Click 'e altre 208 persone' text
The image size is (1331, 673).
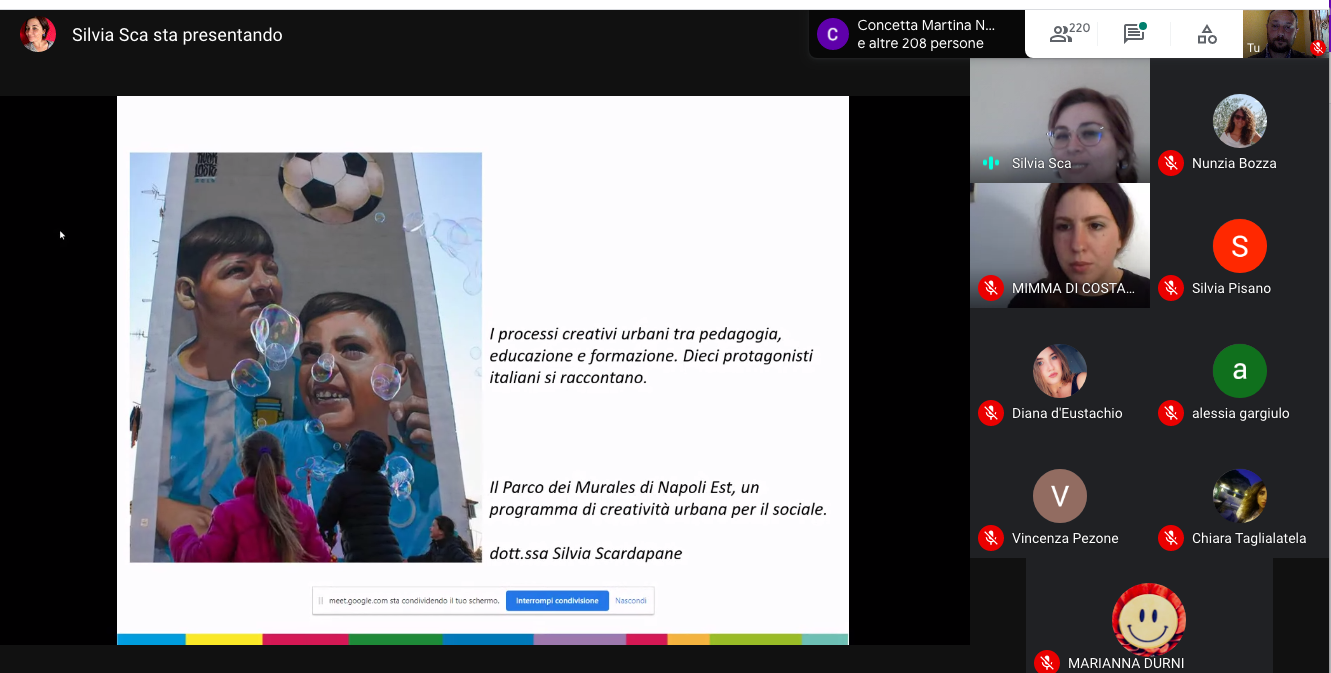920,44
